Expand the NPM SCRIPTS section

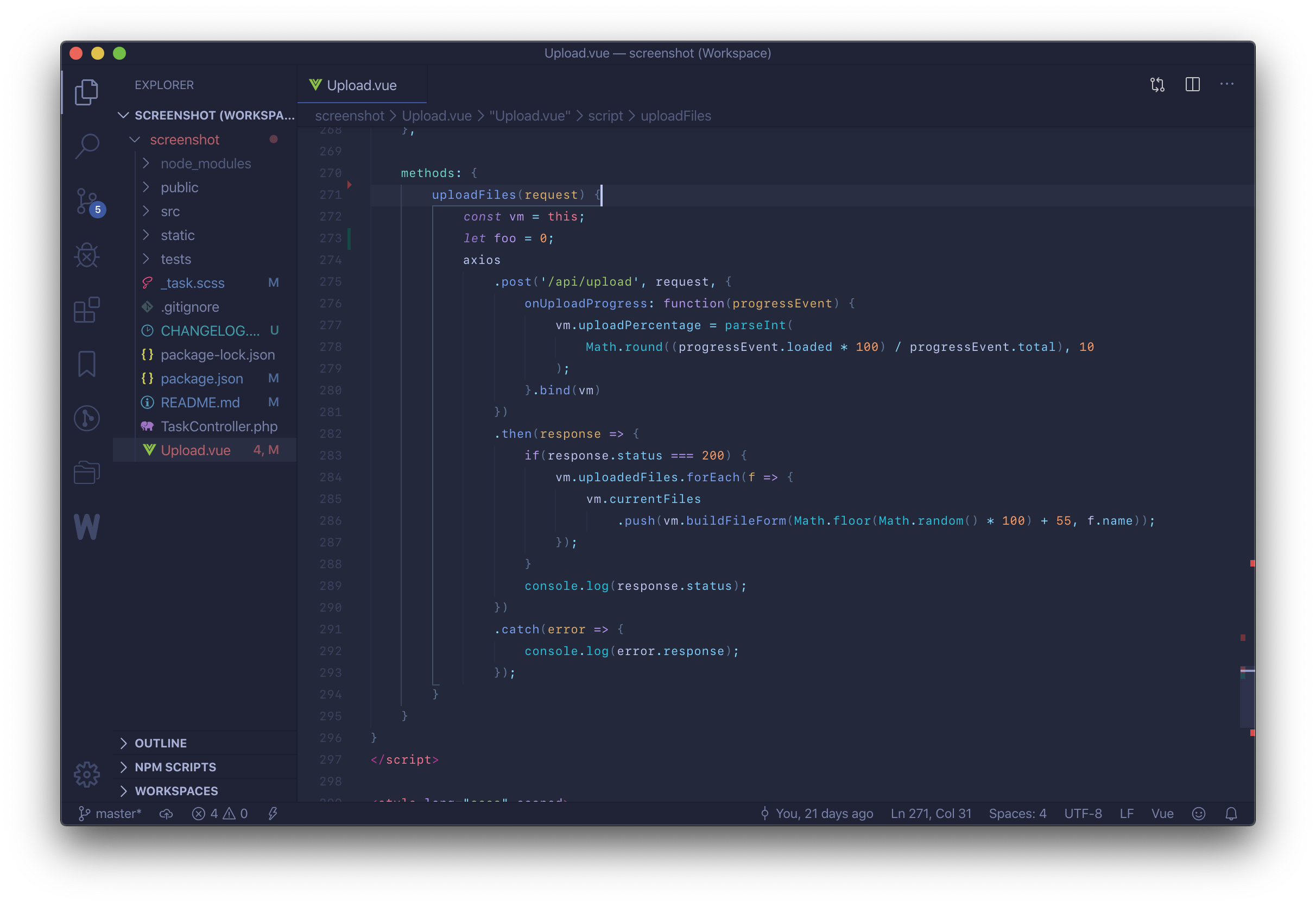[x=205, y=767]
